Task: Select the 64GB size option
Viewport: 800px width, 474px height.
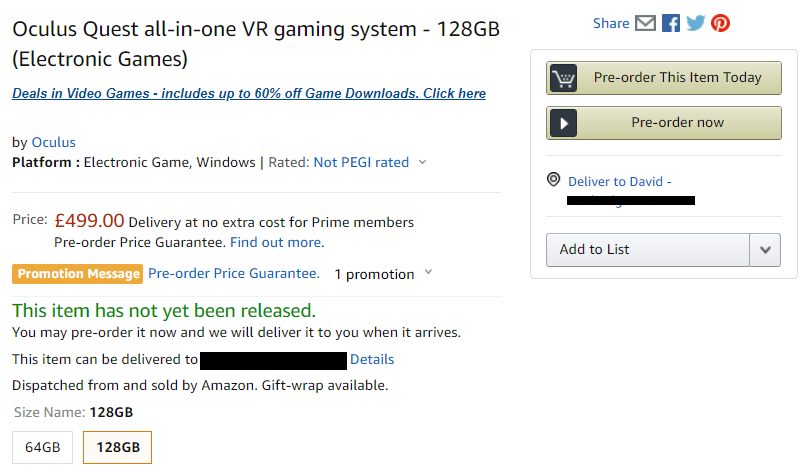Action: (x=43, y=448)
